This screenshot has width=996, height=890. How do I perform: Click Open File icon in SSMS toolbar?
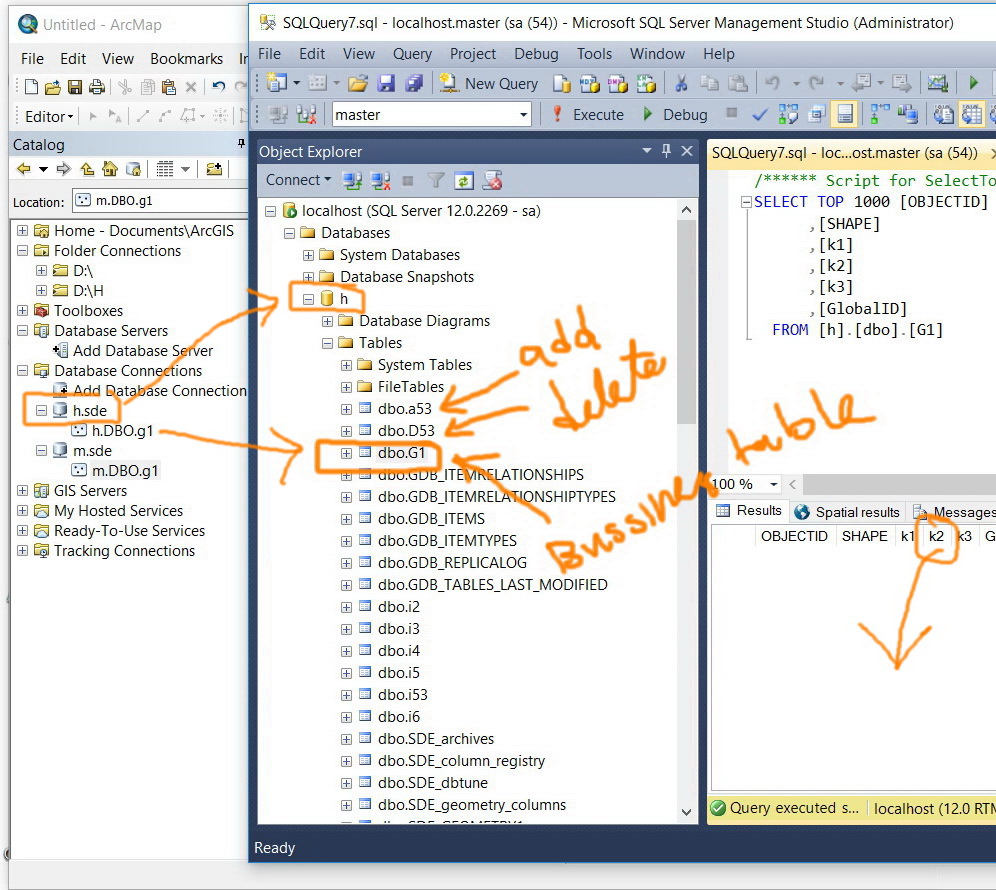tap(358, 83)
